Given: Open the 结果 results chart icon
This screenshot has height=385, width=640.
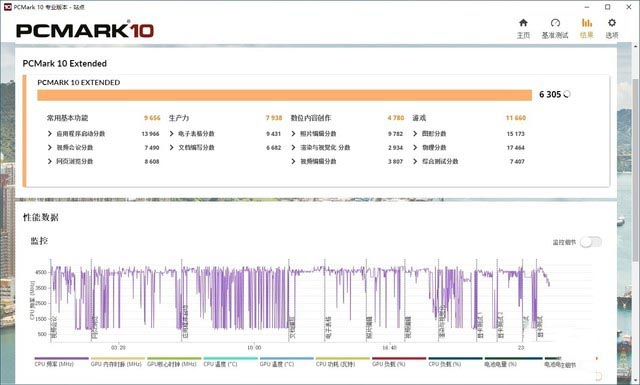Looking at the screenshot, I should pyautogui.click(x=587, y=23).
